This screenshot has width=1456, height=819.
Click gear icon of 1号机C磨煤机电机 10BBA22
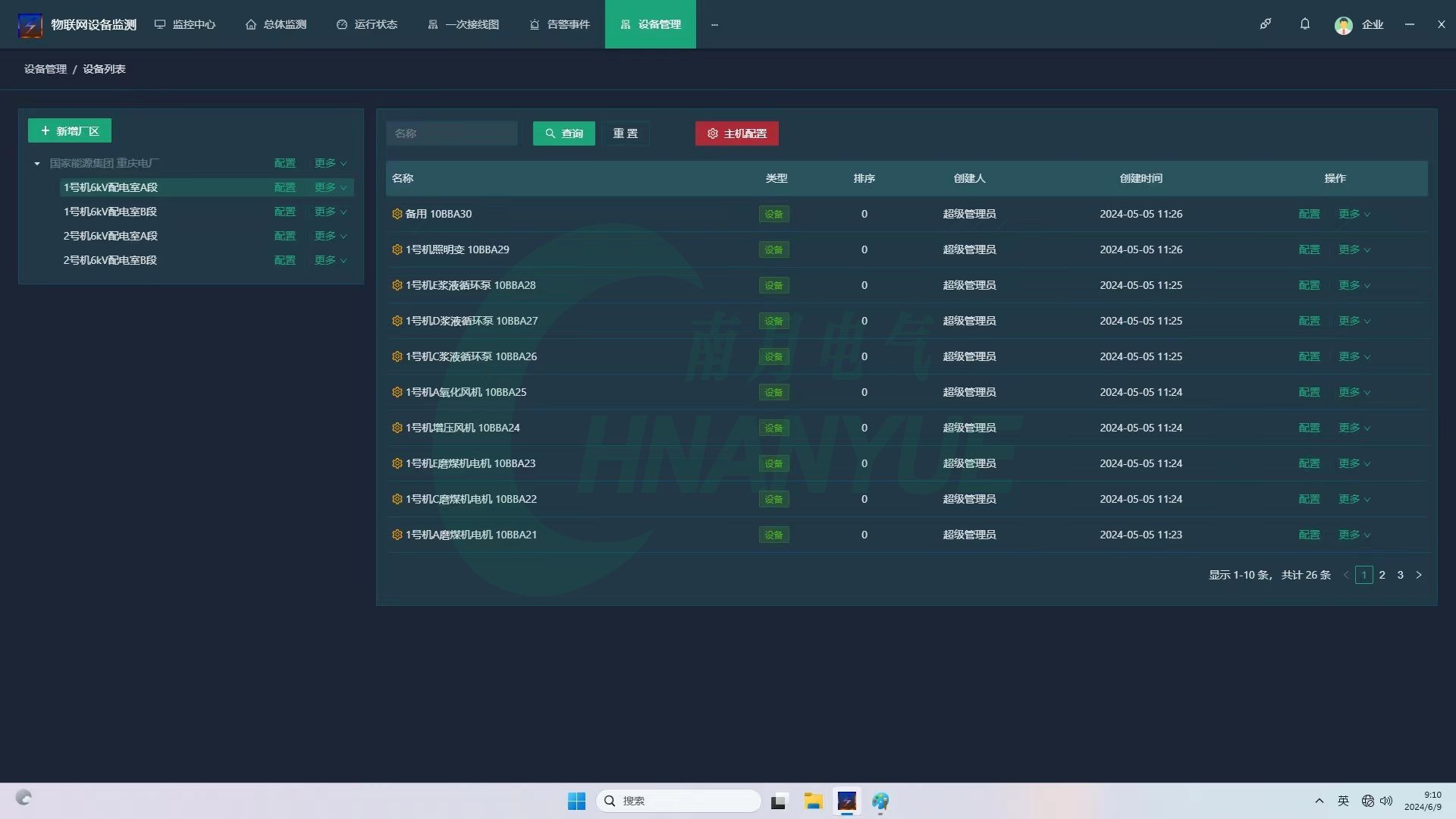click(x=397, y=499)
